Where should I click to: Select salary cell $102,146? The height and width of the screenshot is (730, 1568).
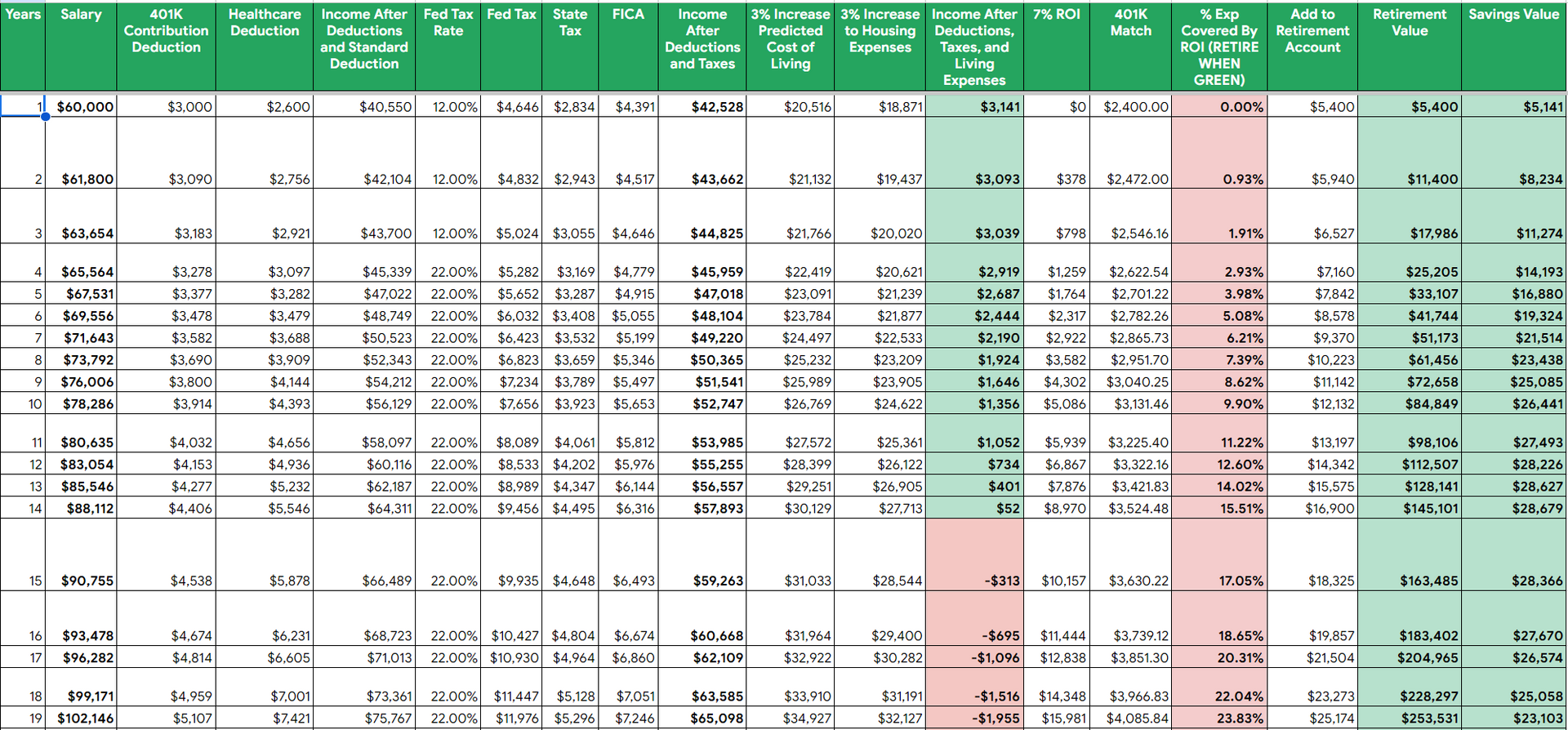pyautogui.click(x=81, y=718)
